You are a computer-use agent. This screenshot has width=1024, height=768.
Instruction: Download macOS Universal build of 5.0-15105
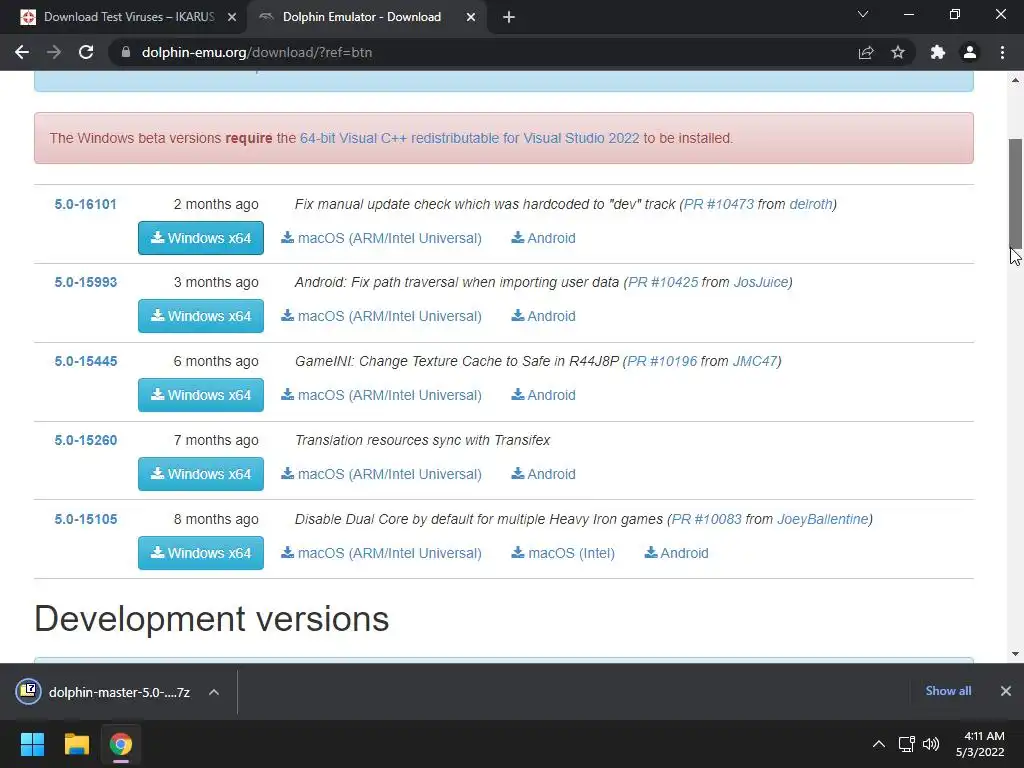(381, 553)
